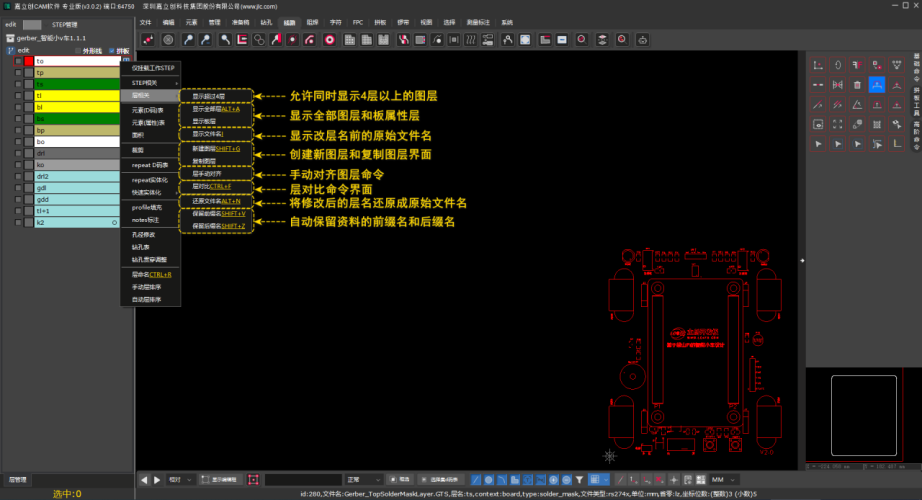Click the two overlapping circles toolbar icon

click(259, 40)
